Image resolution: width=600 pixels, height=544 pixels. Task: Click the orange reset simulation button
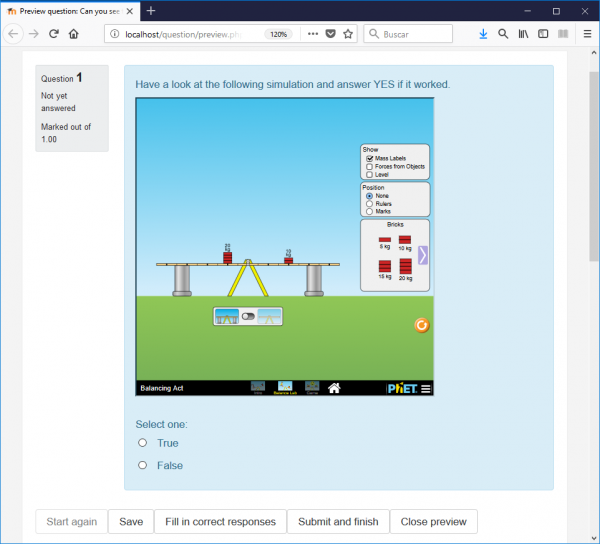422,325
